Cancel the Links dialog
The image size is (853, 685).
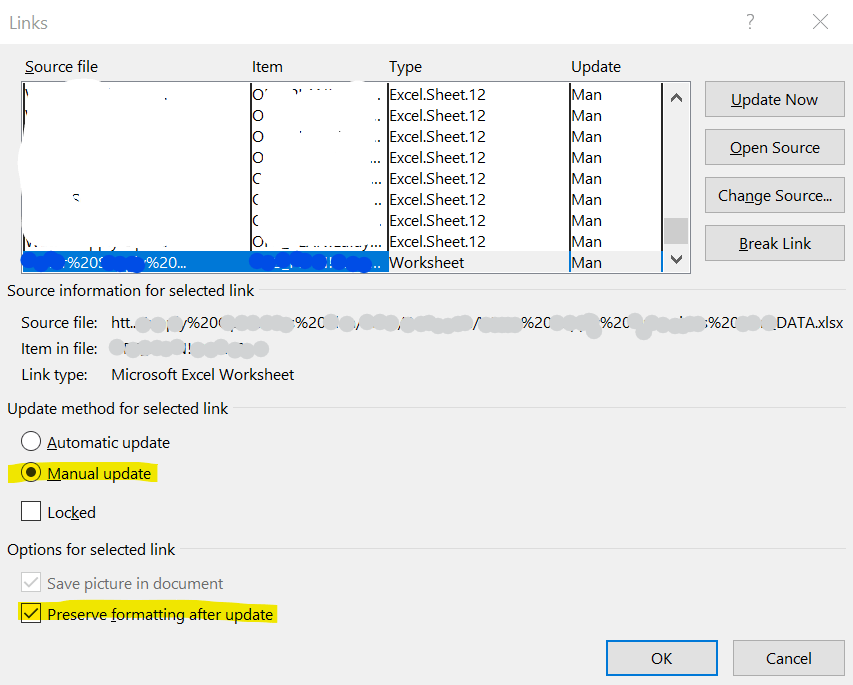pyautogui.click(x=788, y=658)
